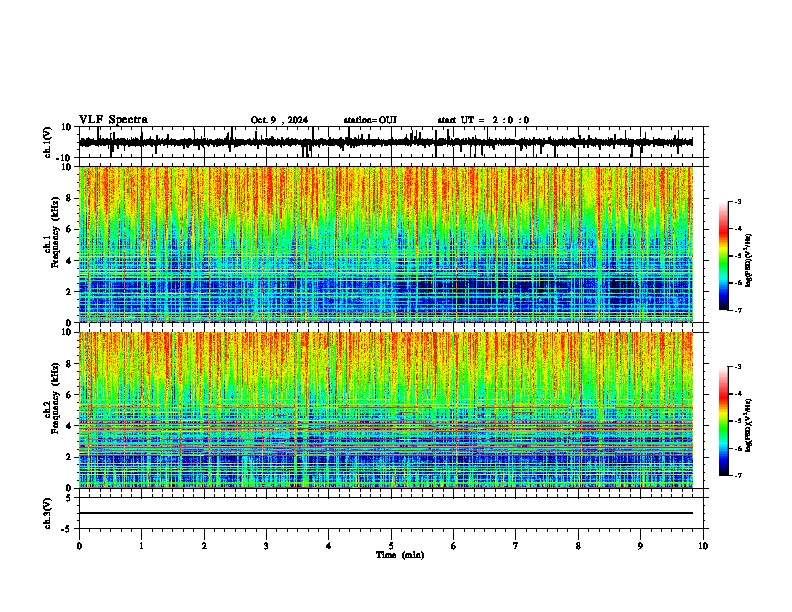This screenshot has width=792, height=612.
Task: Click the ch.1(V) waveform trace
Action: click(386, 142)
